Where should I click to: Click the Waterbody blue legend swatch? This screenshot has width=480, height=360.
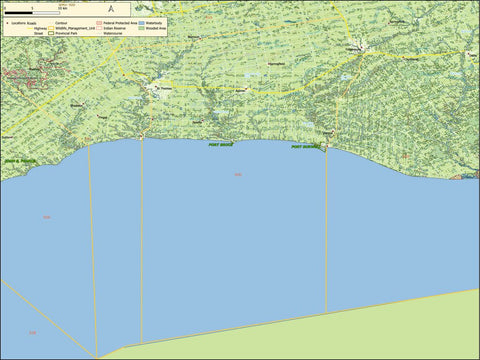(x=141, y=23)
